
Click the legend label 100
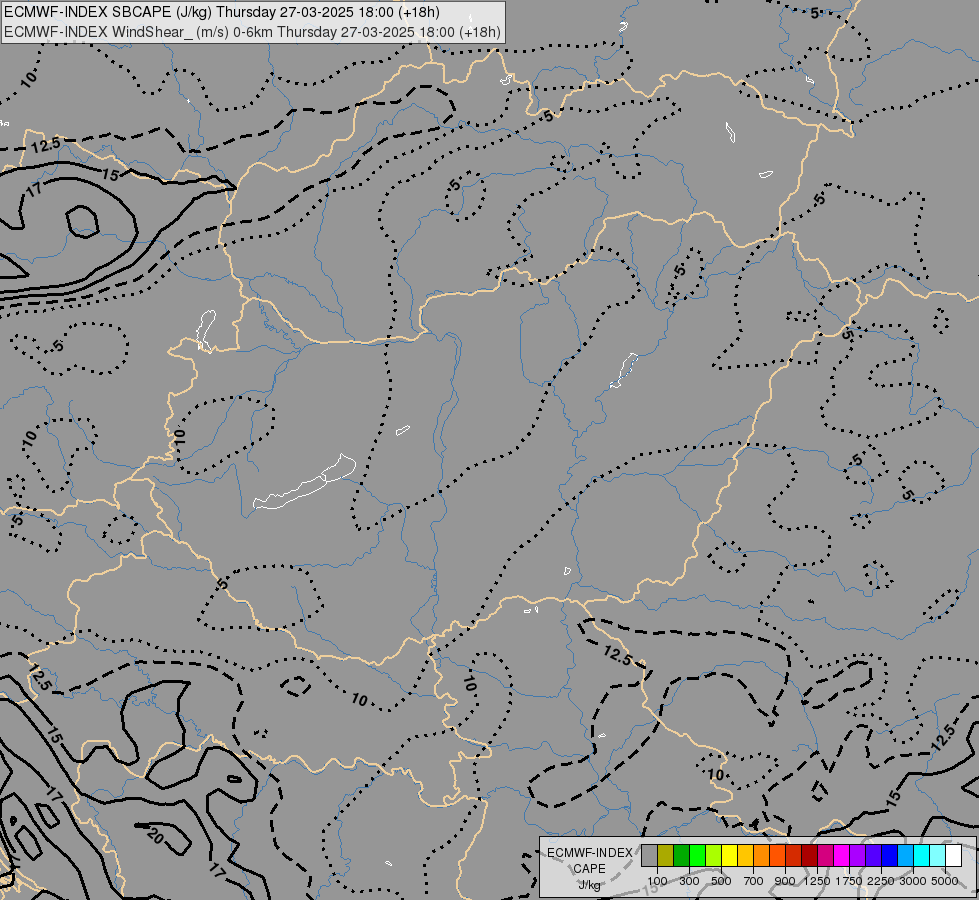coord(657,881)
